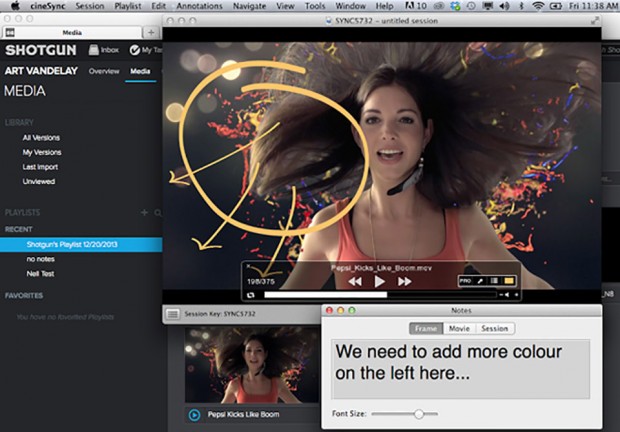Open the Shotgun Inbox

coord(104,50)
